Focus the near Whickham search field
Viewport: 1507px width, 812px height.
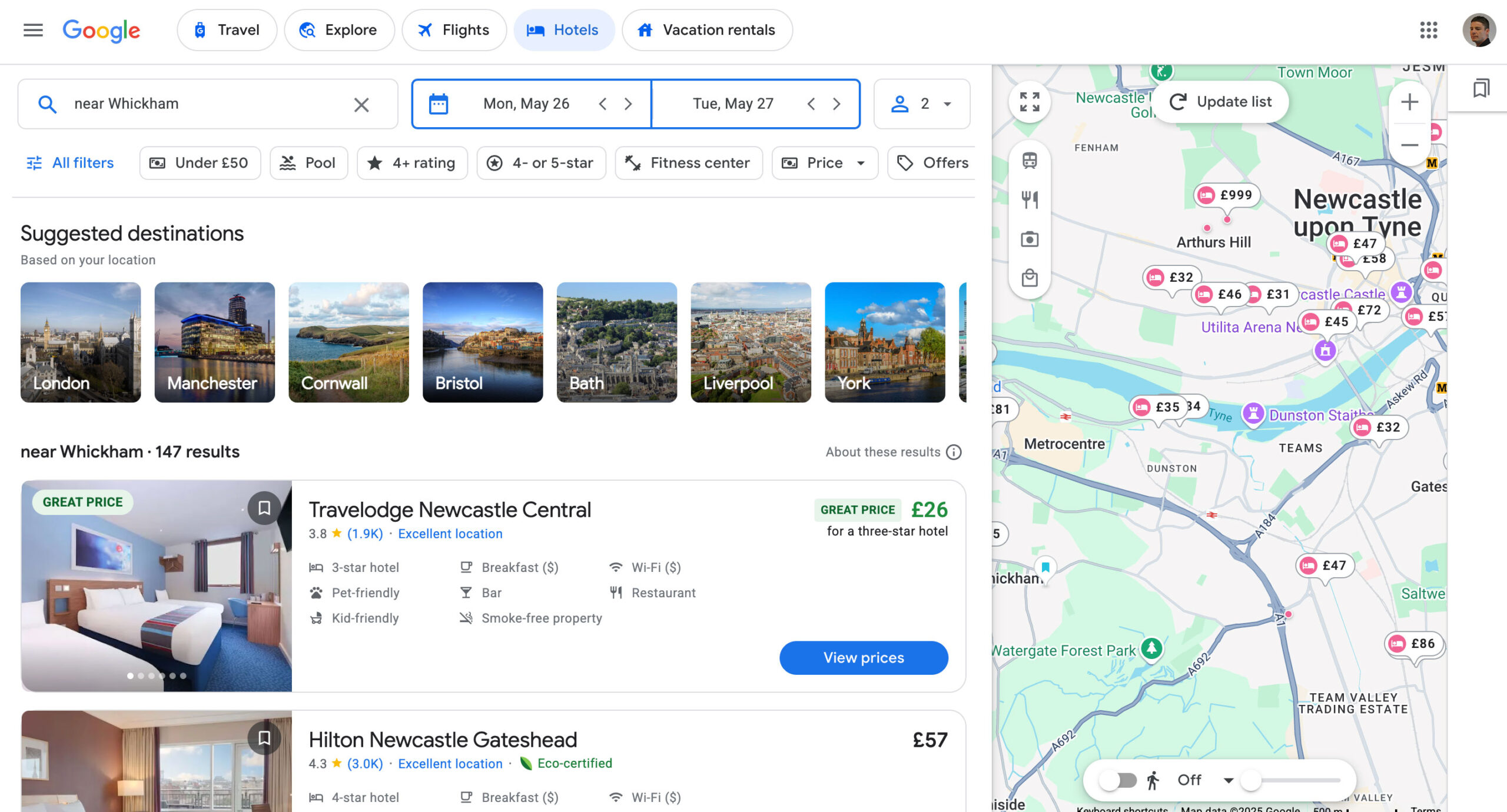(208, 104)
